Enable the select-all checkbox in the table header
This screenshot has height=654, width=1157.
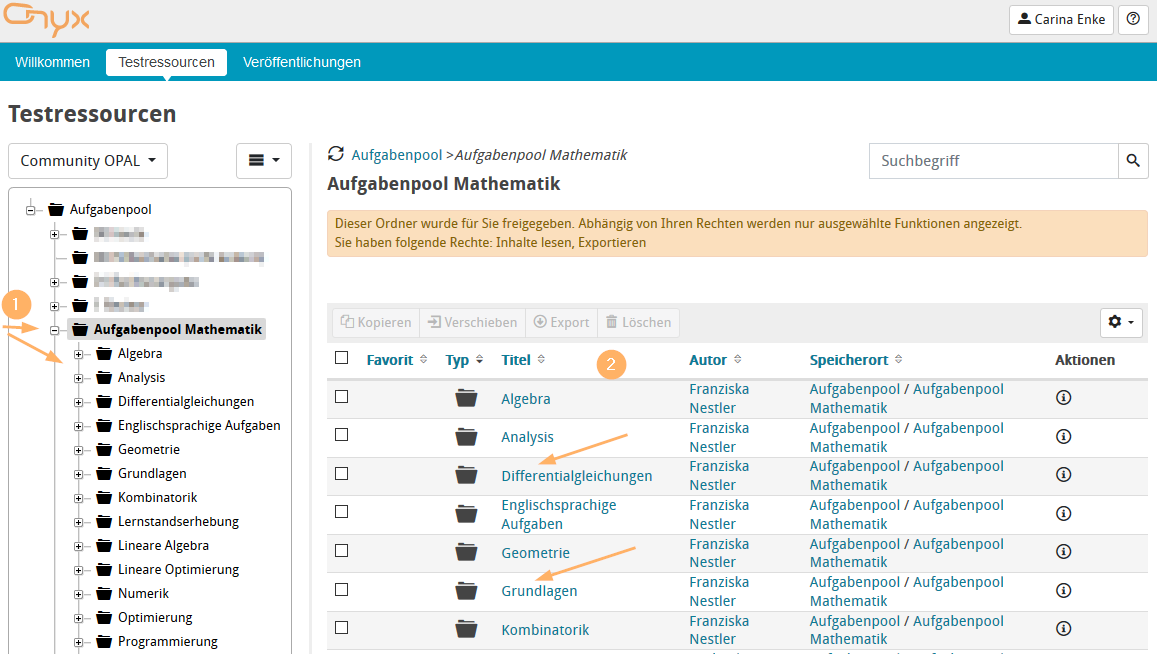point(341,356)
